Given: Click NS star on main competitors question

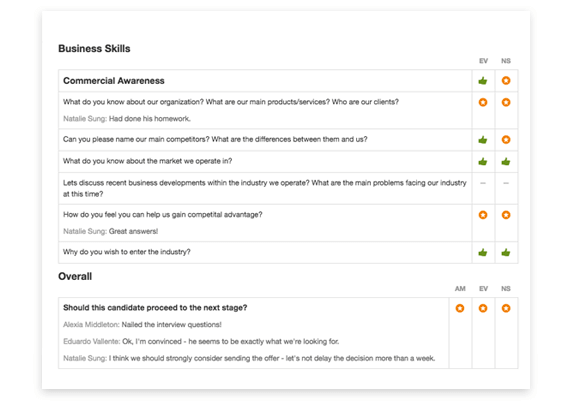Looking at the screenshot, I should [506, 140].
